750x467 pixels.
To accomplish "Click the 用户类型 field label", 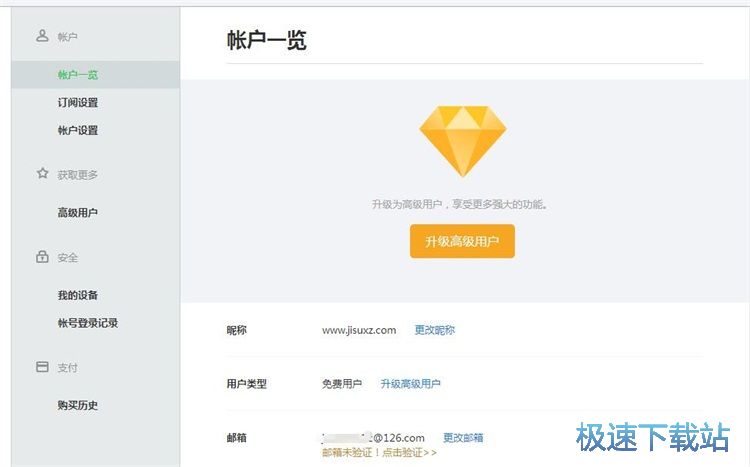I will tap(246, 384).
